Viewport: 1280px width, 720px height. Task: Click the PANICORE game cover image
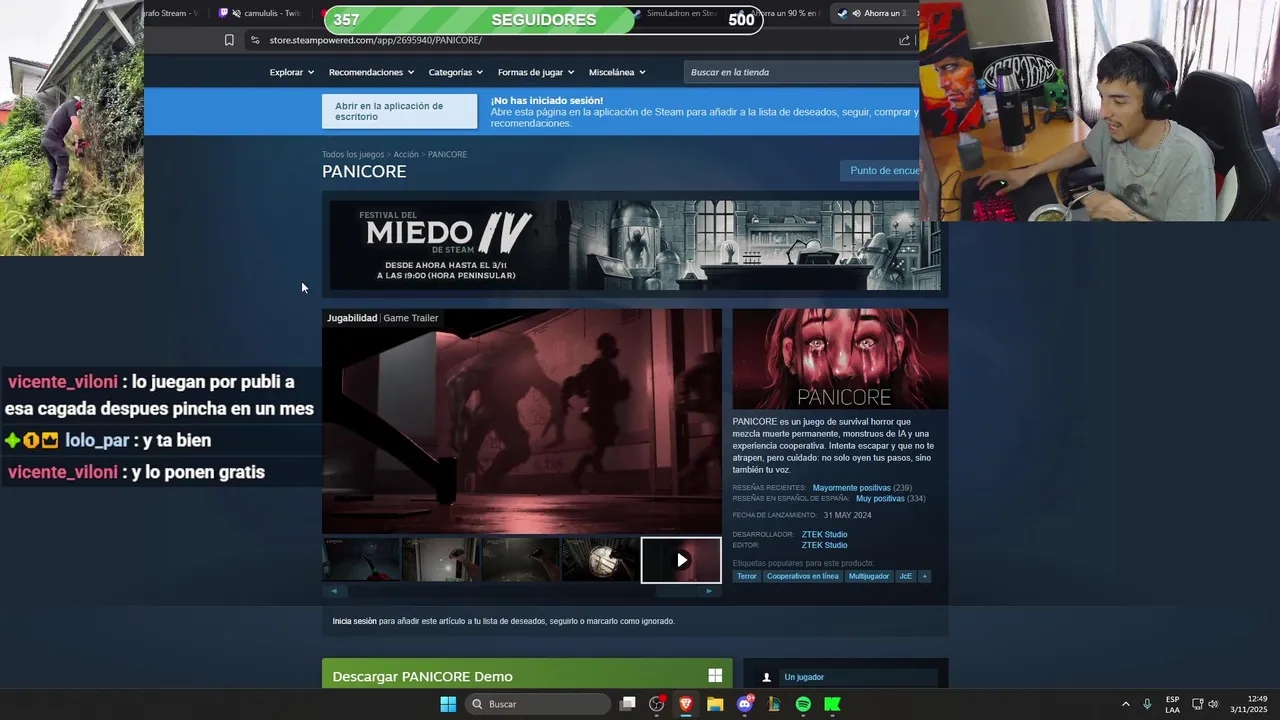tap(840, 358)
